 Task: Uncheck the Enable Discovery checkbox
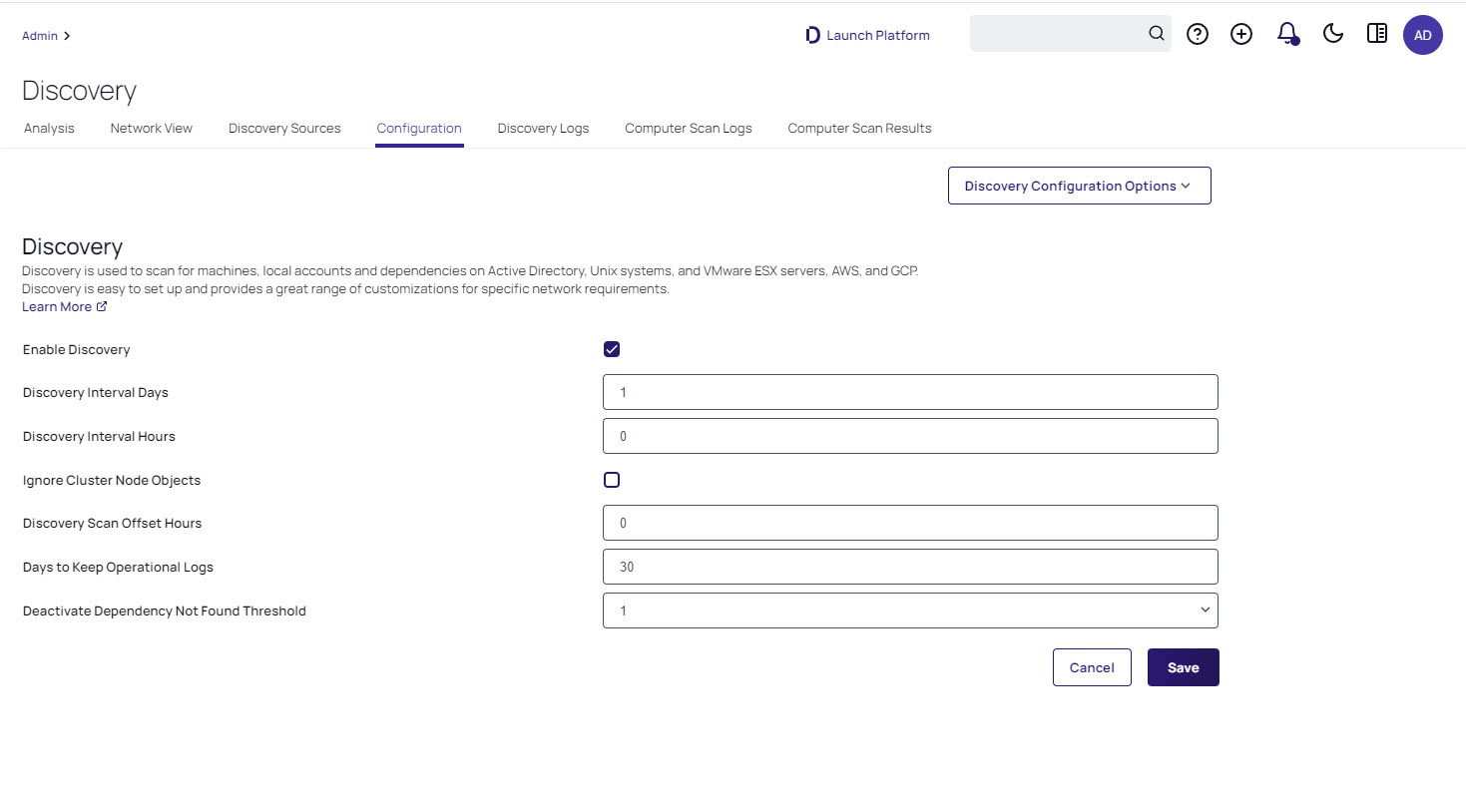pyautogui.click(x=612, y=349)
